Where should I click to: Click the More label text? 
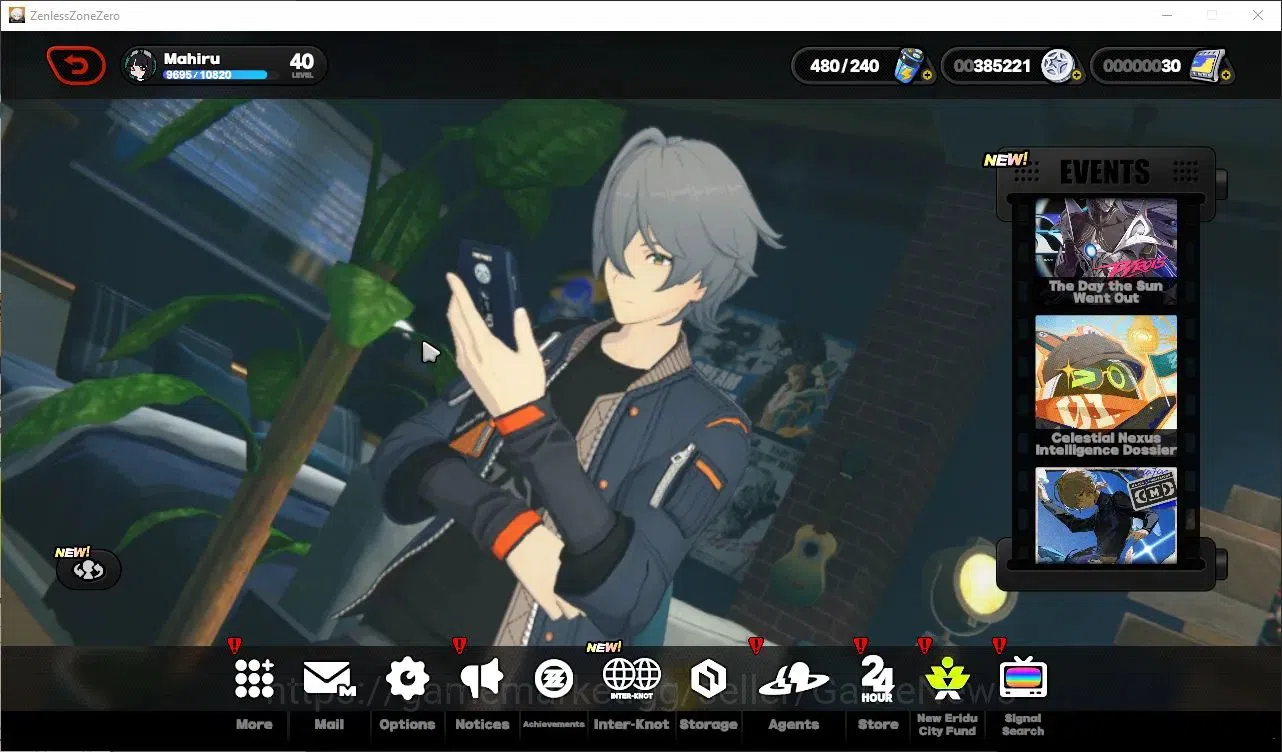coord(254,724)
